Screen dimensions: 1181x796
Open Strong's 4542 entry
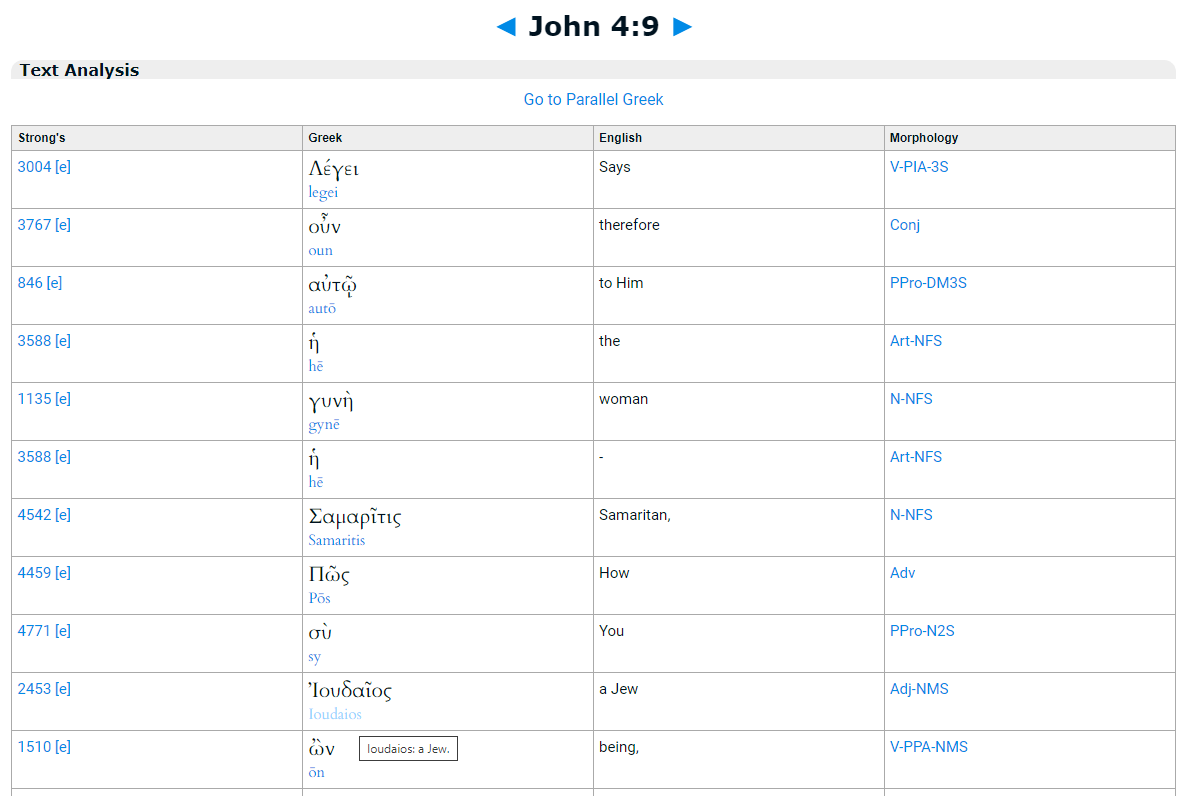coord(35,515)
